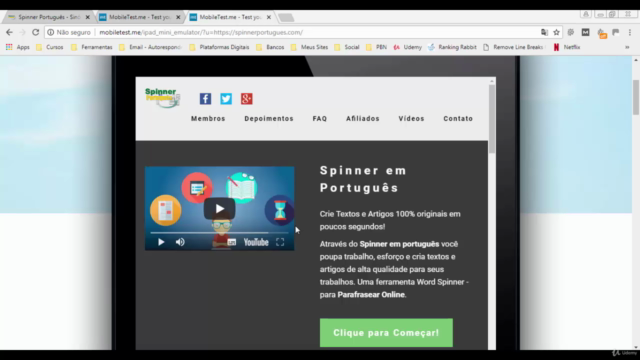Open the Apps bookmarks shortcut
640x360 pixels.
click(18, 47)
